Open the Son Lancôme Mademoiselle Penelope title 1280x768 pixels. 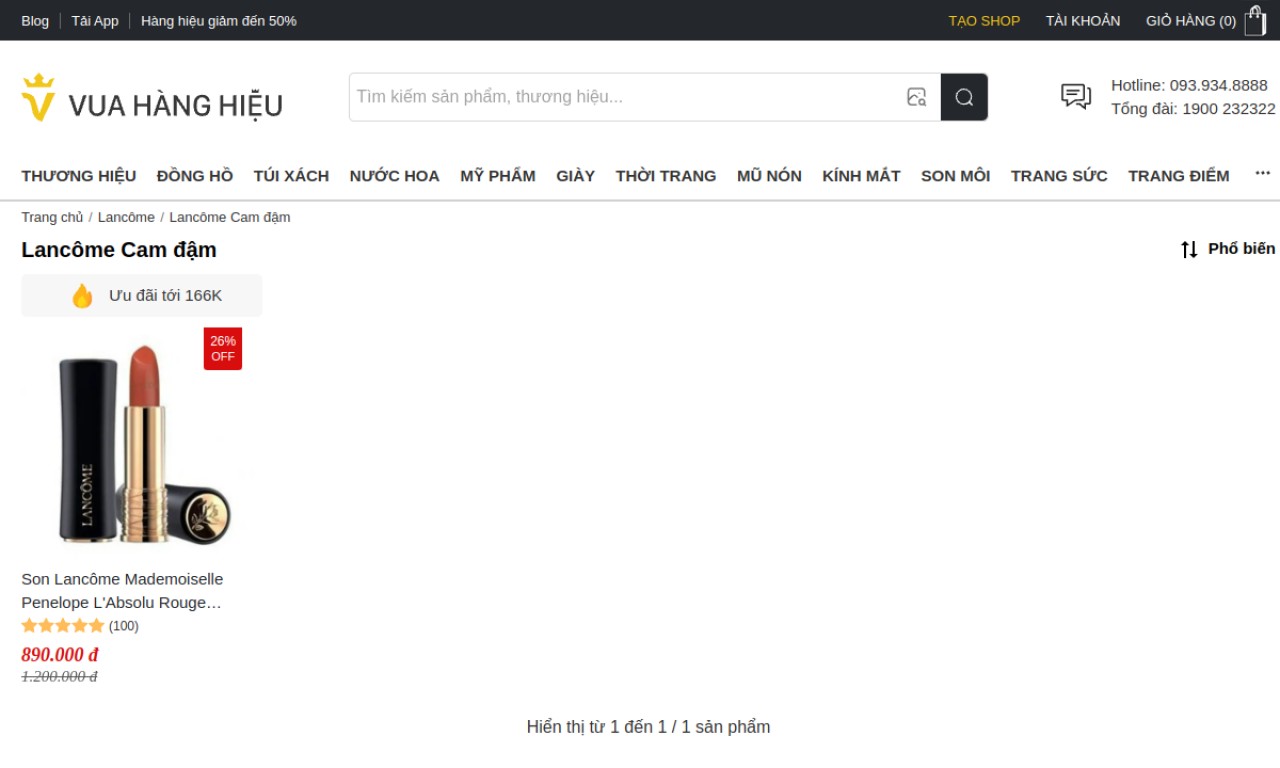point(122,591)
